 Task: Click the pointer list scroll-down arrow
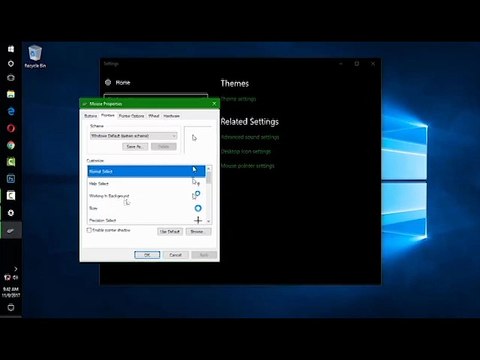[209, 221]
